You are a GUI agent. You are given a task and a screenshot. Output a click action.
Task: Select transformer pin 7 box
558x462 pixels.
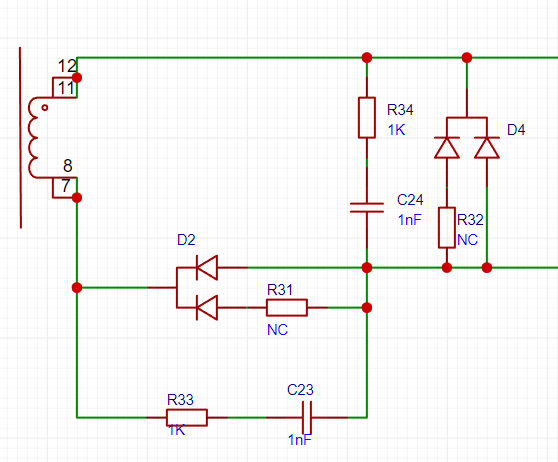[64, 188]
